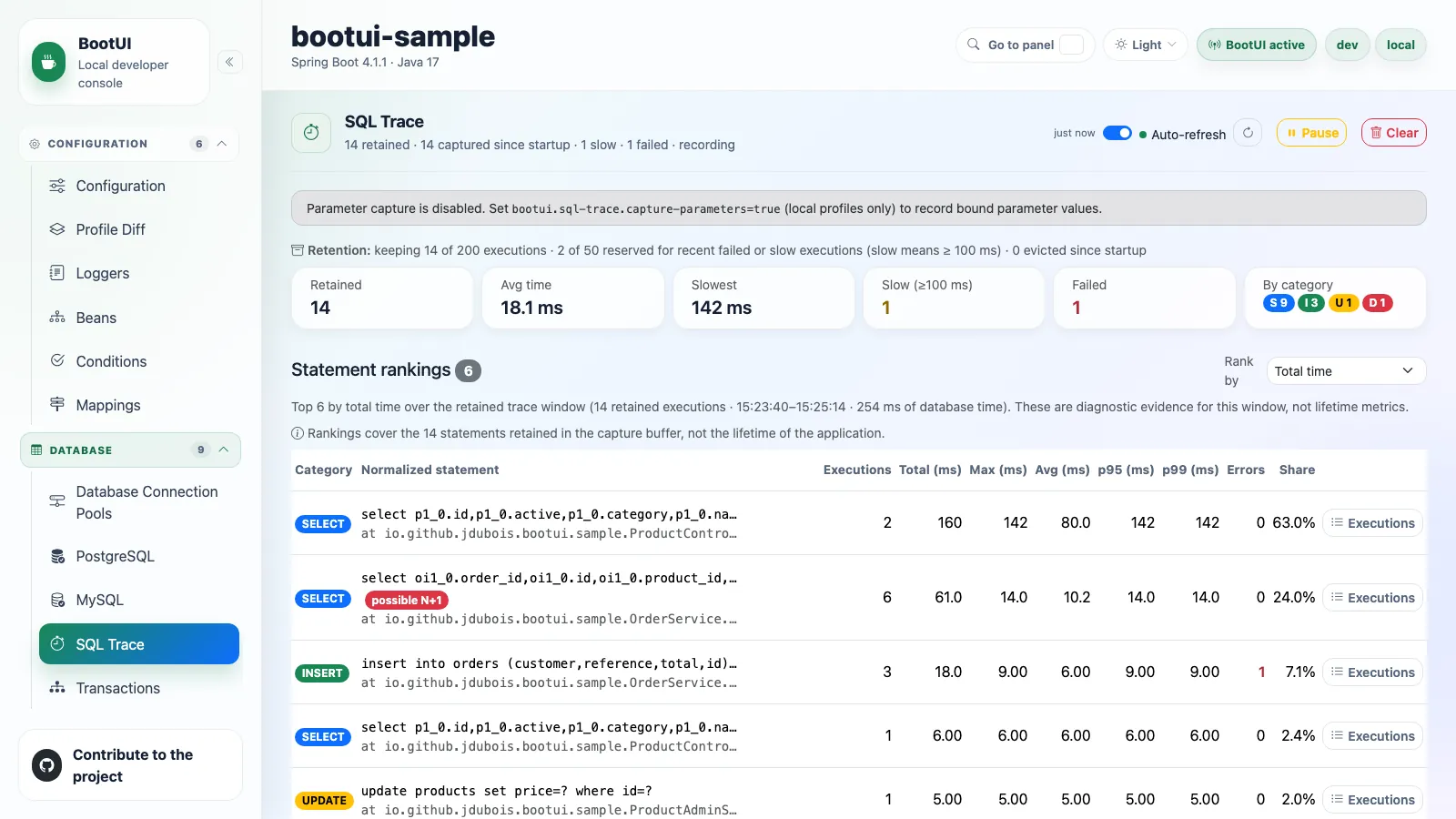
Task: Click the Failed count card
Action: tap(1144, 298)
